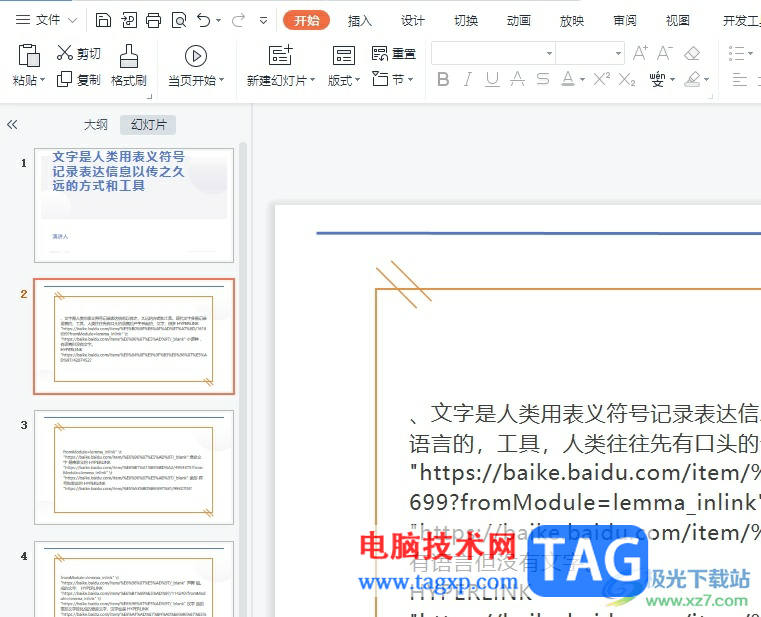Click the bullet list icon
This screenshot has height=617, width=761.
(x=737, y=53)
